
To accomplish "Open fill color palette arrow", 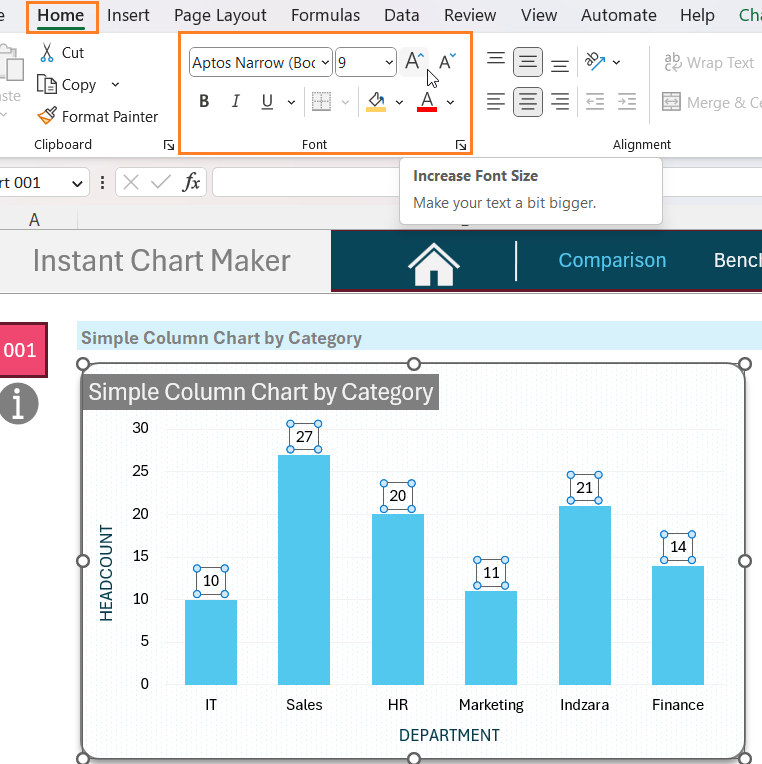I will pyautogui.click(x=400, y=102).
